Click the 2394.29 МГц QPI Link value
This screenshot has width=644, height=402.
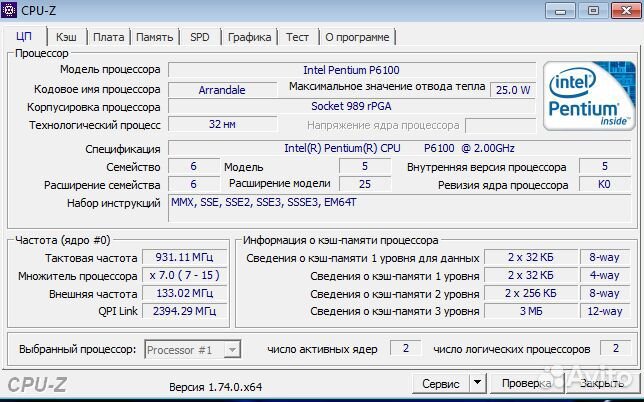[184, 311]
